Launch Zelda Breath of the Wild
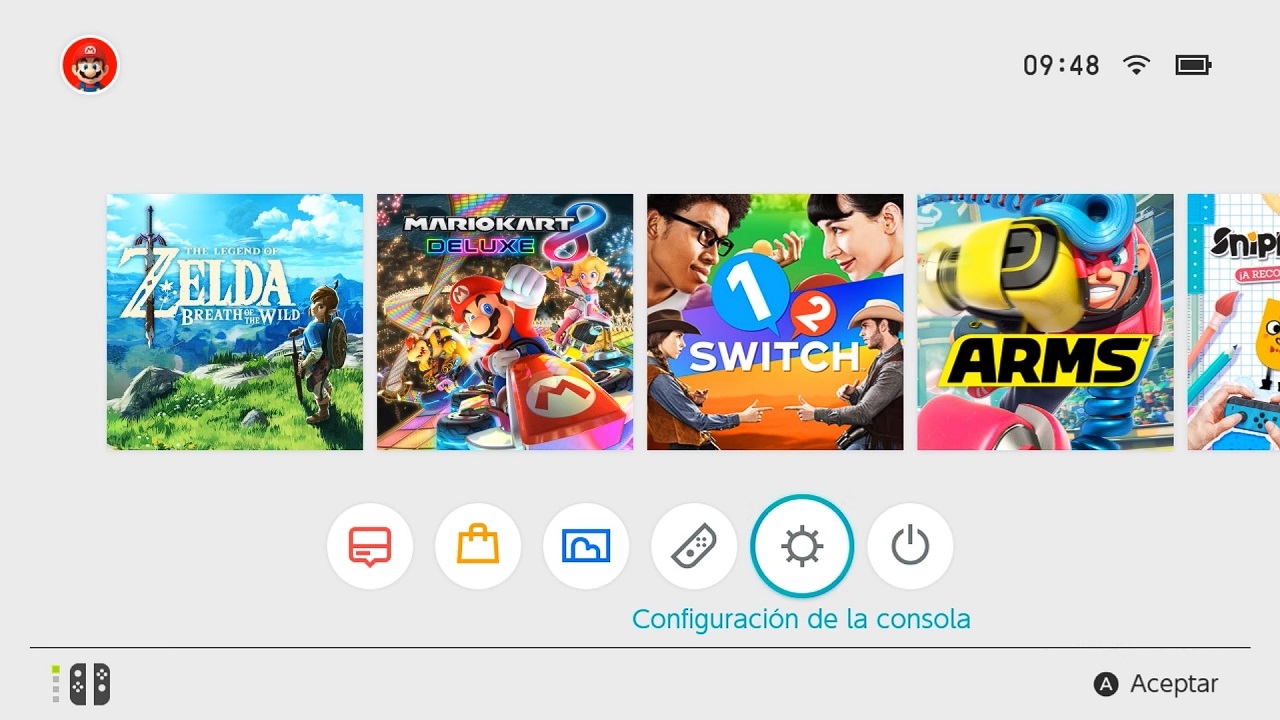The width and height of the screenshot is (1280, 720). point(235,322)
